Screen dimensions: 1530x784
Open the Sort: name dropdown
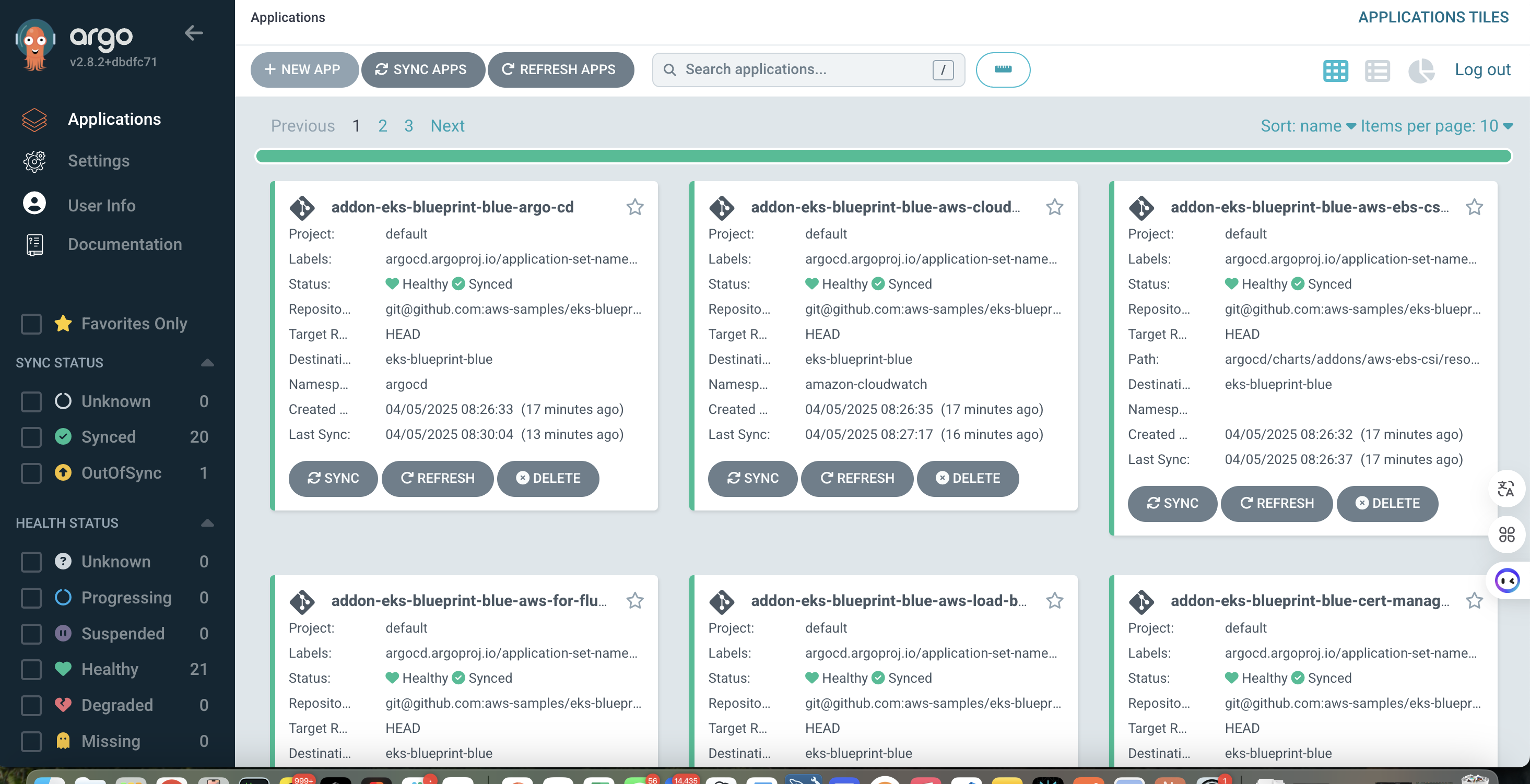tap(1307, 126)
